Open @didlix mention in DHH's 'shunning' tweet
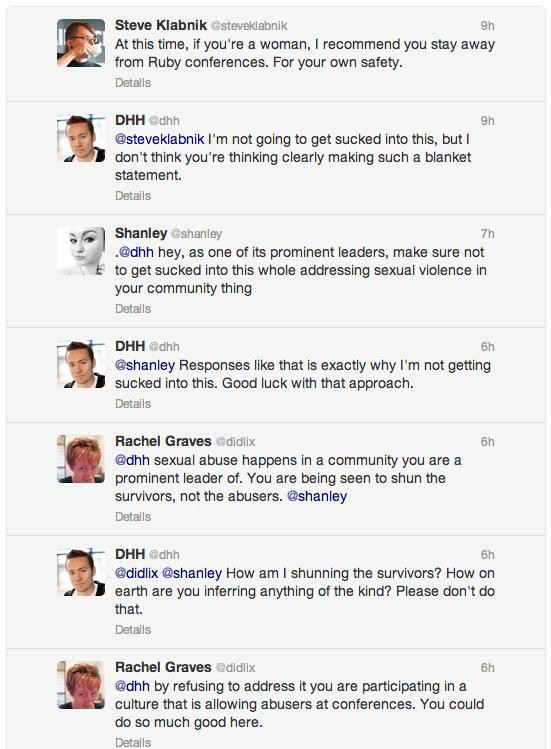551x749 pixels. pos(136,573)
